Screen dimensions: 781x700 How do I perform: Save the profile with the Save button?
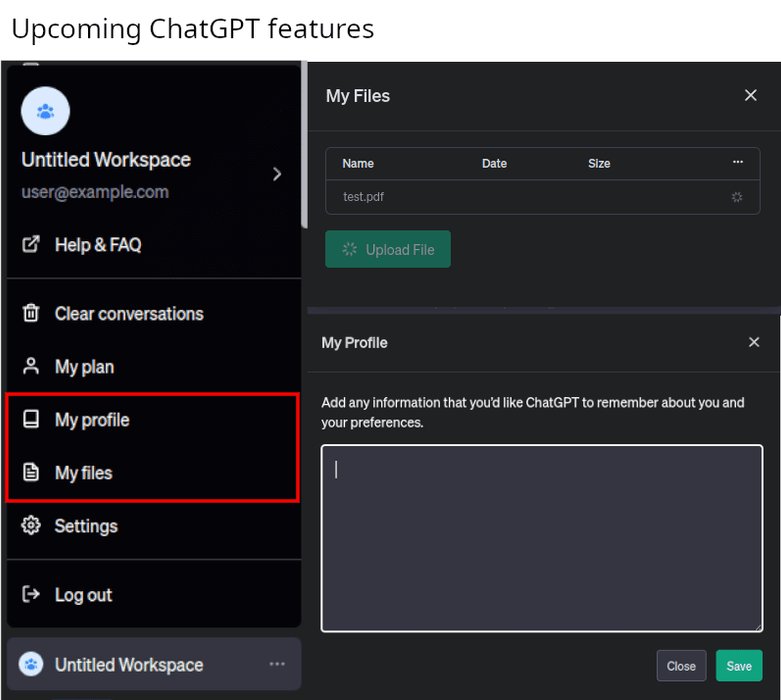[739, 666]
